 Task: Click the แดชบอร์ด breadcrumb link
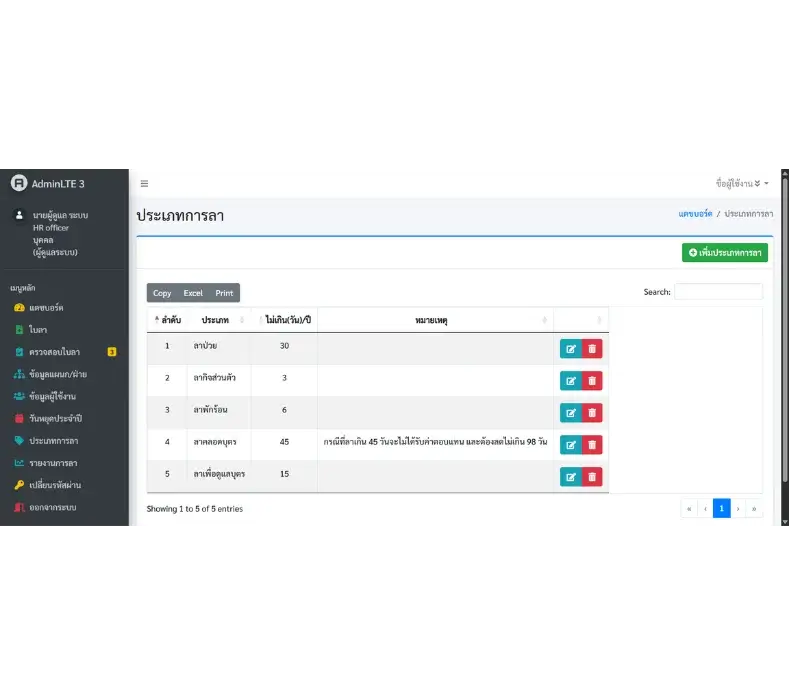tap(695, 214)
